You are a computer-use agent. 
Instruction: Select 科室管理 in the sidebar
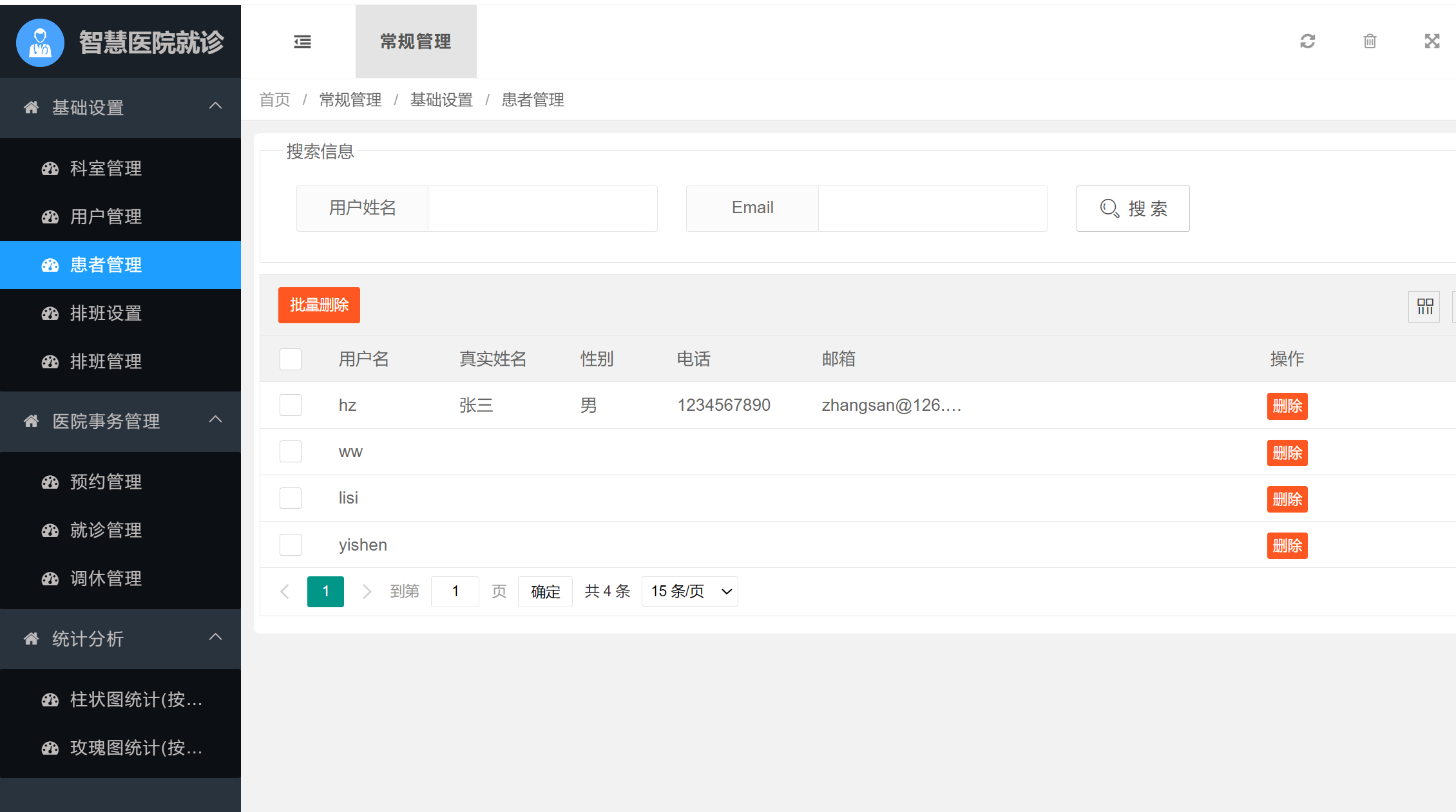coord(106,169)
